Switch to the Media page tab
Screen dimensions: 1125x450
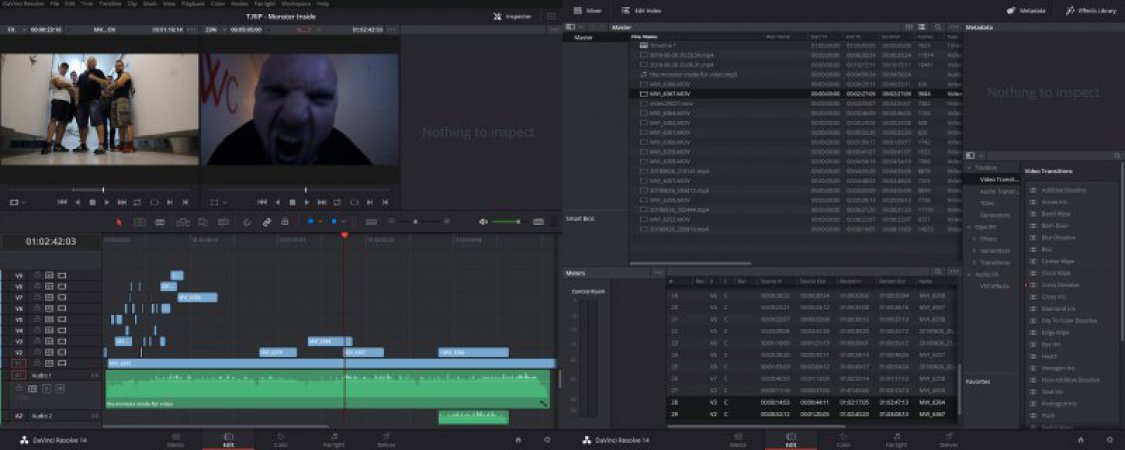176,440
